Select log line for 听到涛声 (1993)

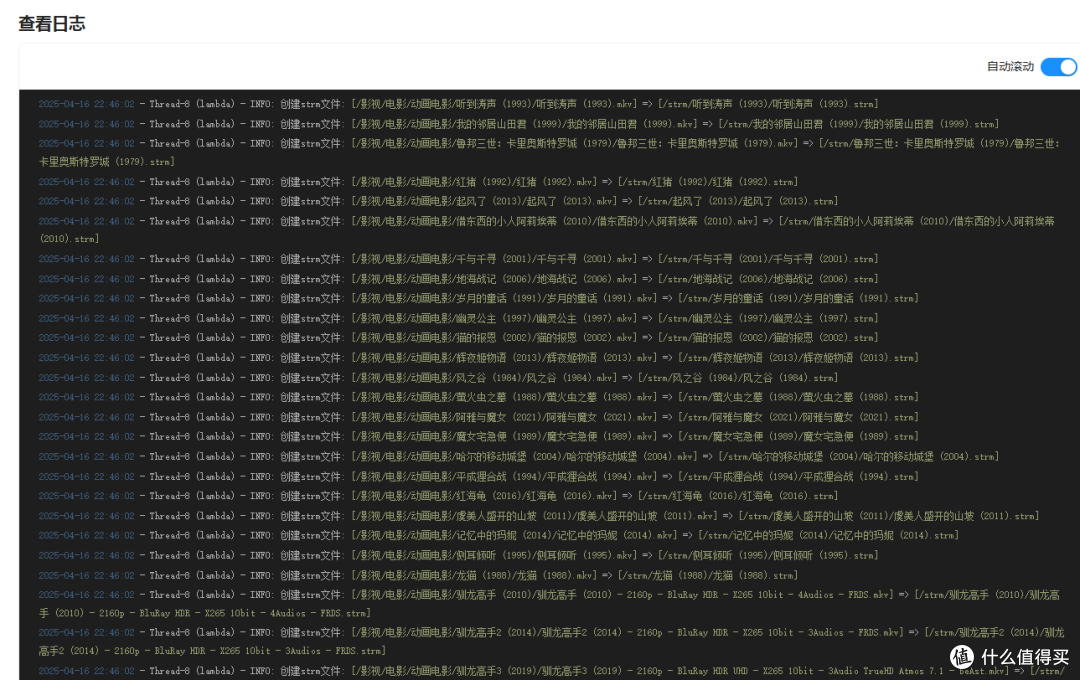pos(459,104)
